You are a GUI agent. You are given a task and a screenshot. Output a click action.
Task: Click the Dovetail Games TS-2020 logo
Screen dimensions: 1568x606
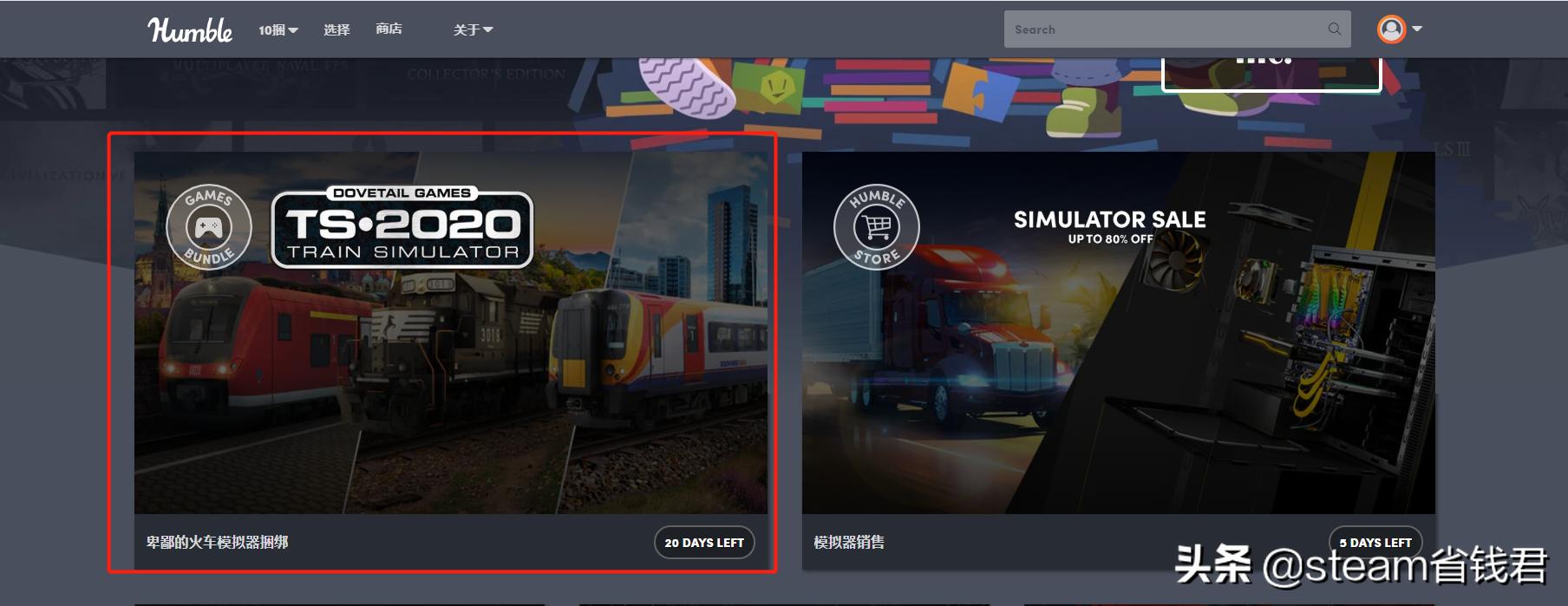(x=402, y=226)
